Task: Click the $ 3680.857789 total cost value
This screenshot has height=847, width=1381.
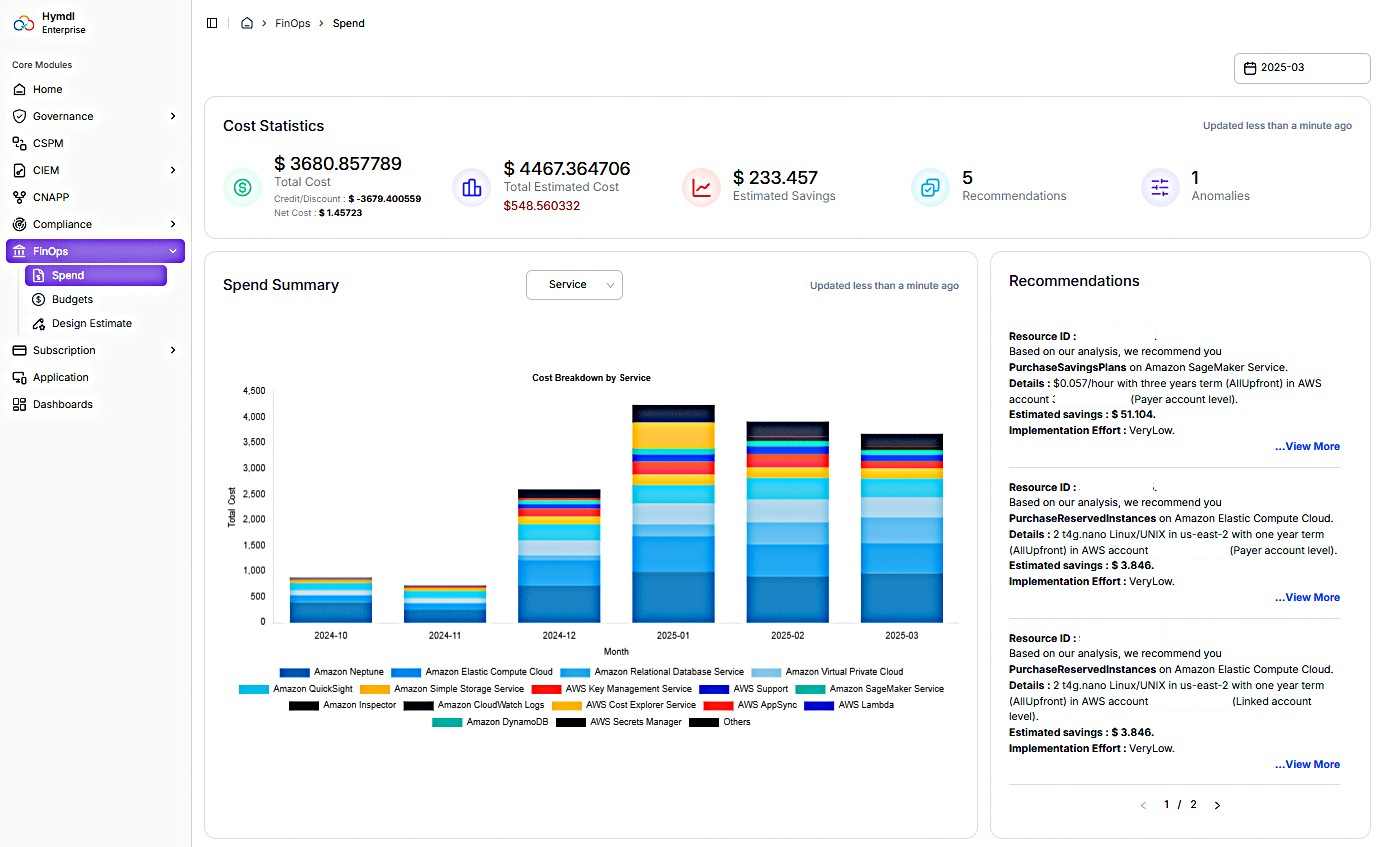Action: point(338,164)
